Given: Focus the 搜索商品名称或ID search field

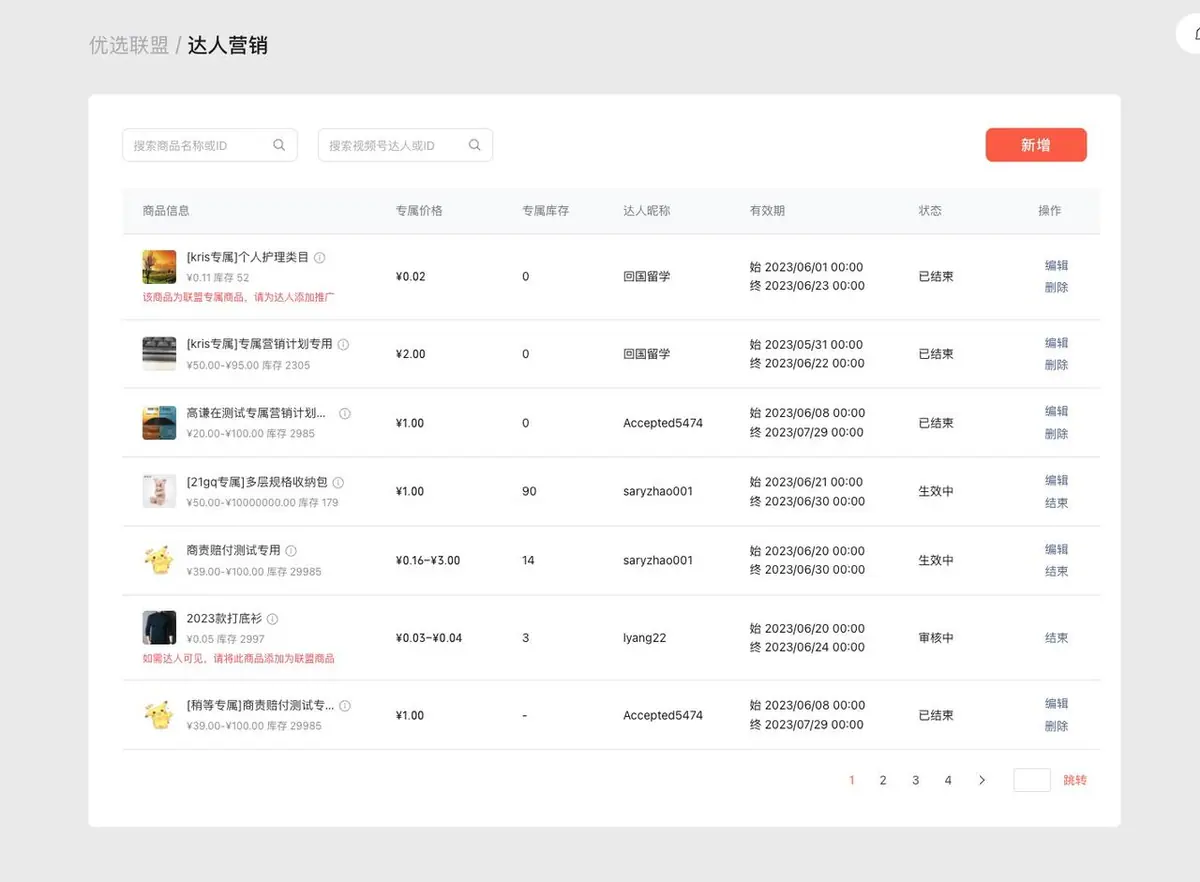Looking at the screenshot, I should [210, 145].
